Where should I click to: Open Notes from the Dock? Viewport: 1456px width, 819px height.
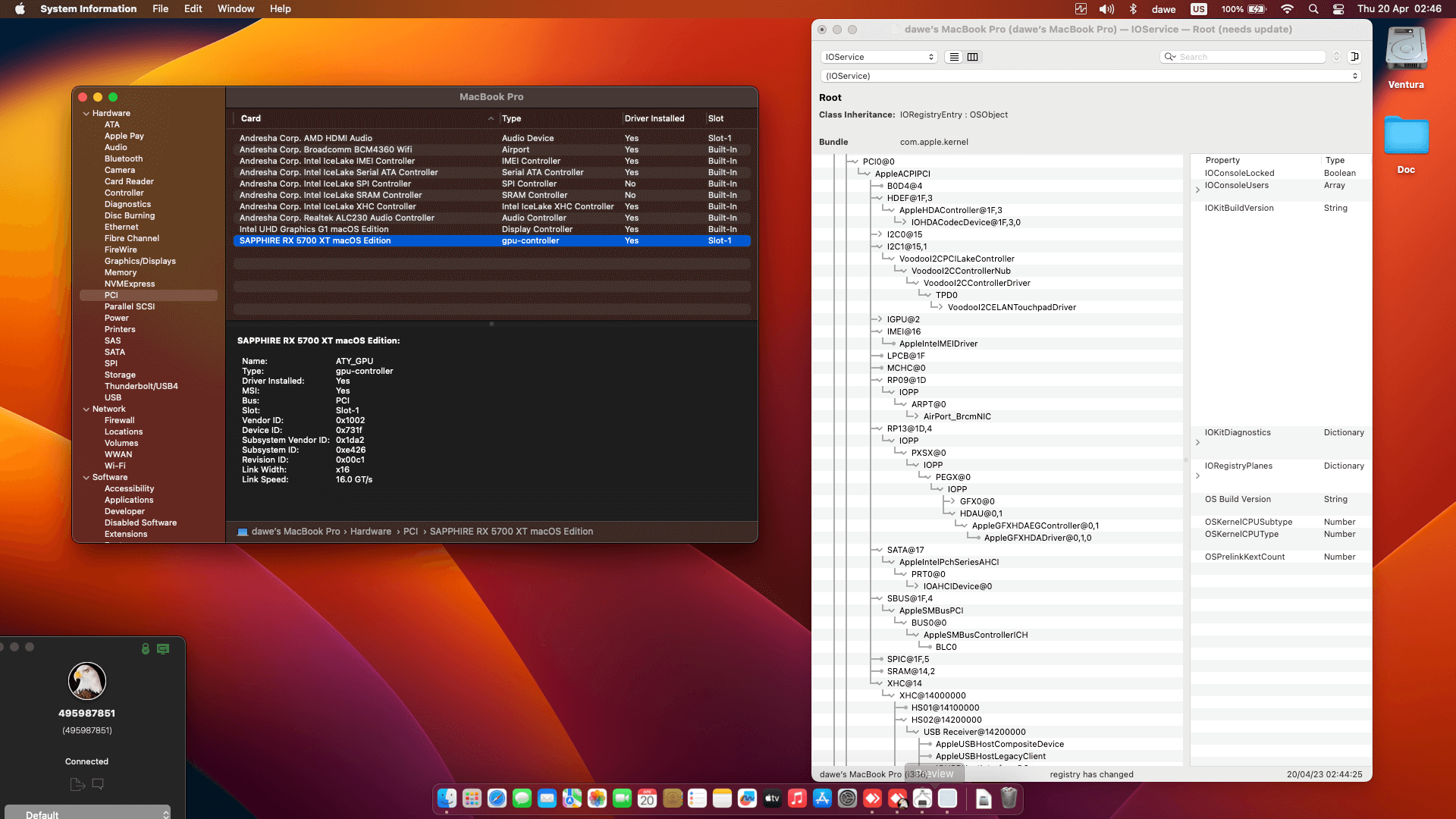tap(722, 799)
